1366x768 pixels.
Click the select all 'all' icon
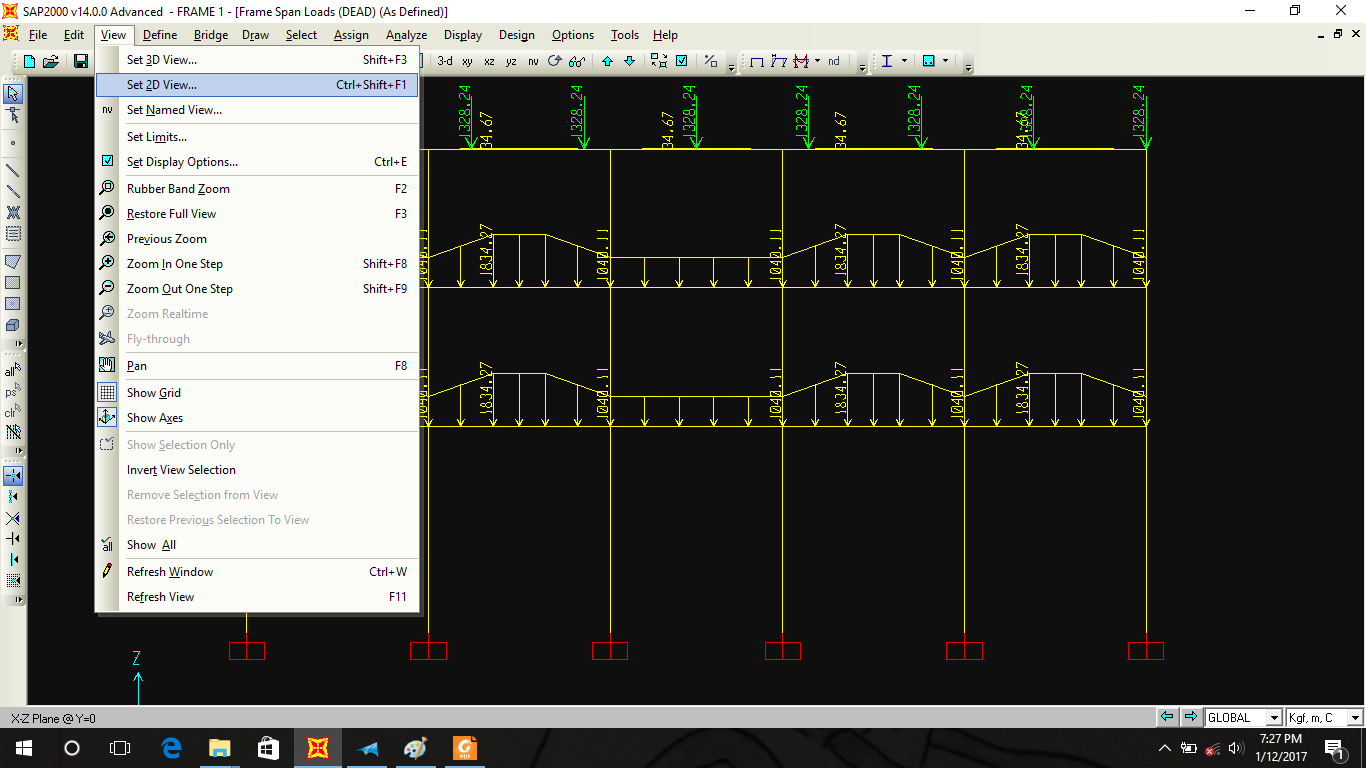13,371
